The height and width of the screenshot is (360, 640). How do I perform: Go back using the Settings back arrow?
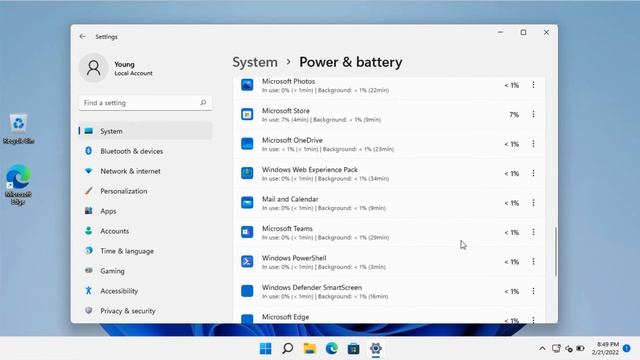point(82,36)
